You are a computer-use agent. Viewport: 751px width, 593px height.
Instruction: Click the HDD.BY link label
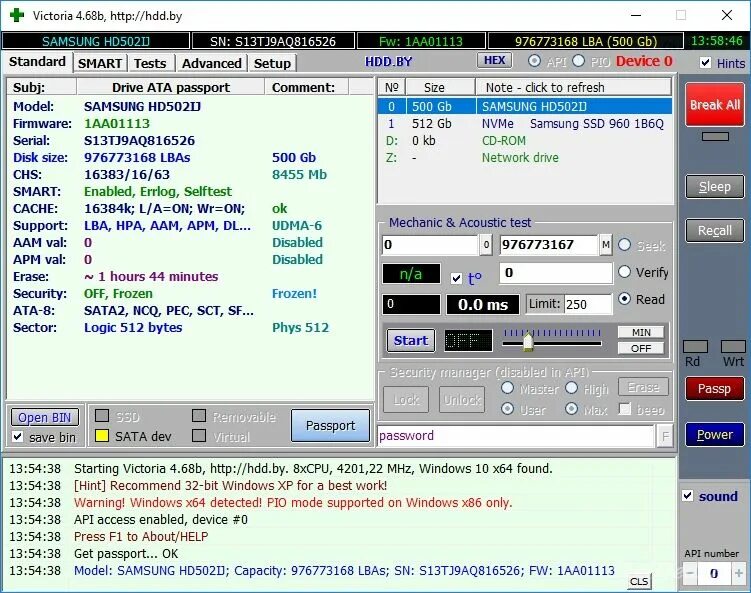(388, 62)
